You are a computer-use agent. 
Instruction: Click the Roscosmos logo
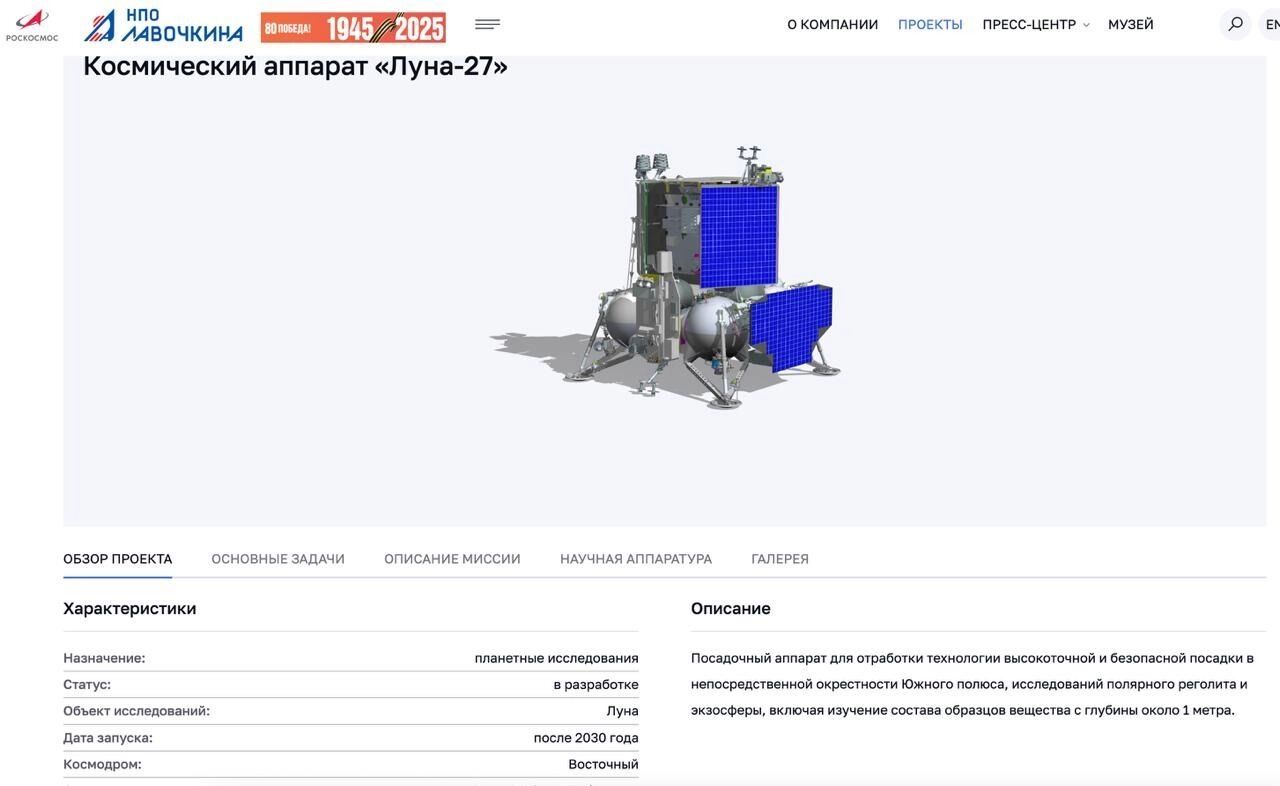point(32,25)
